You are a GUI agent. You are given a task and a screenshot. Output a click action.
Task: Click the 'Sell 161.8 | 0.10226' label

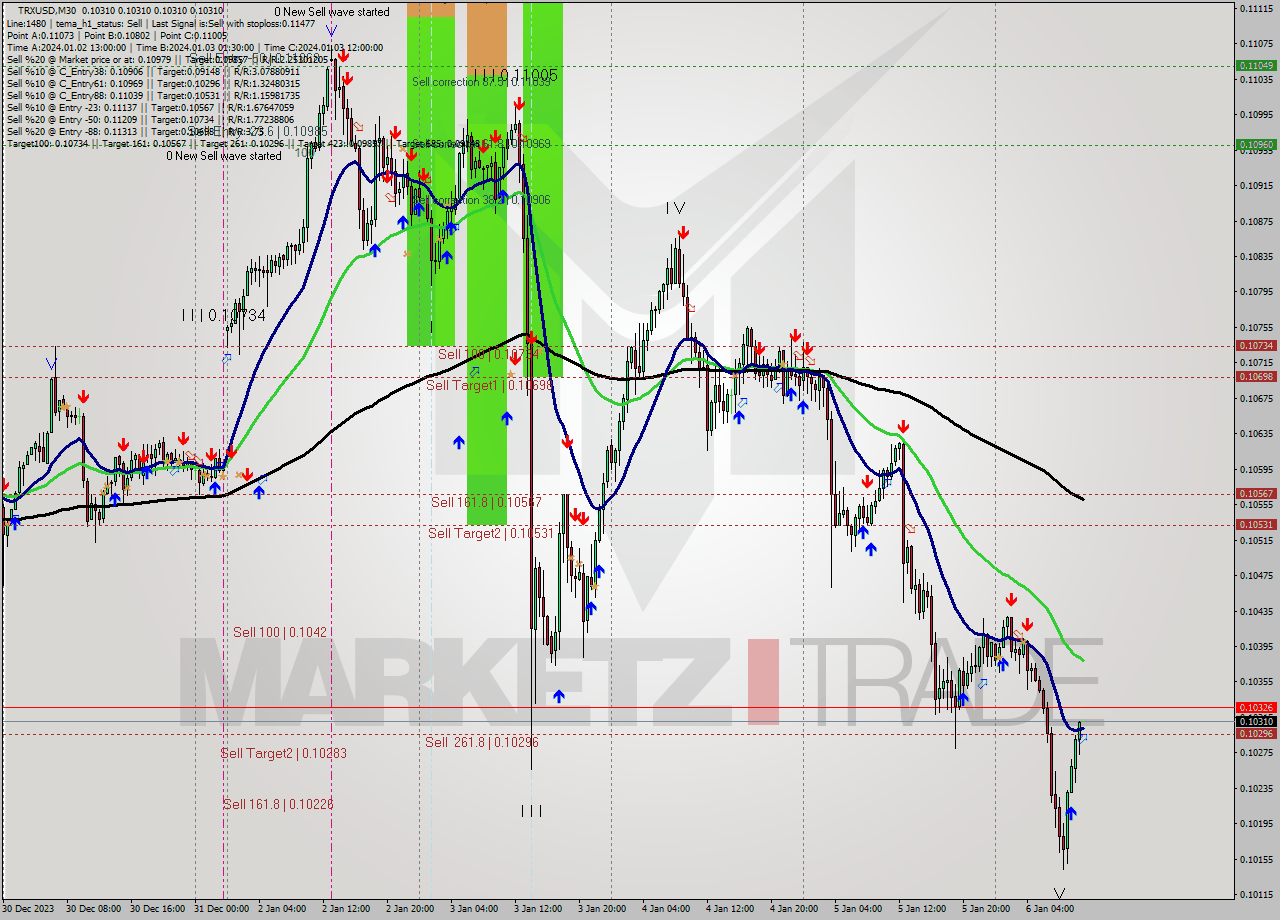click(278, 804)
